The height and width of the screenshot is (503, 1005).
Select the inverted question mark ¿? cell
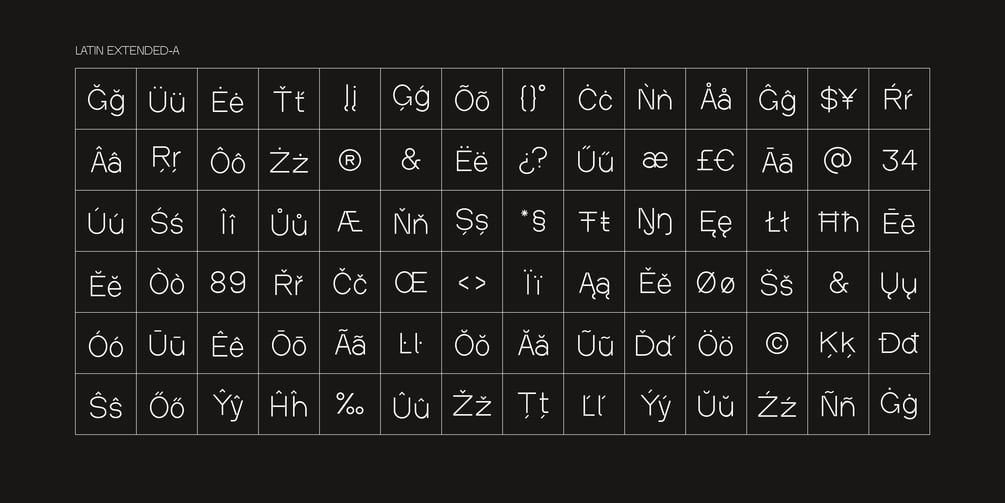[x=533, y=160]
